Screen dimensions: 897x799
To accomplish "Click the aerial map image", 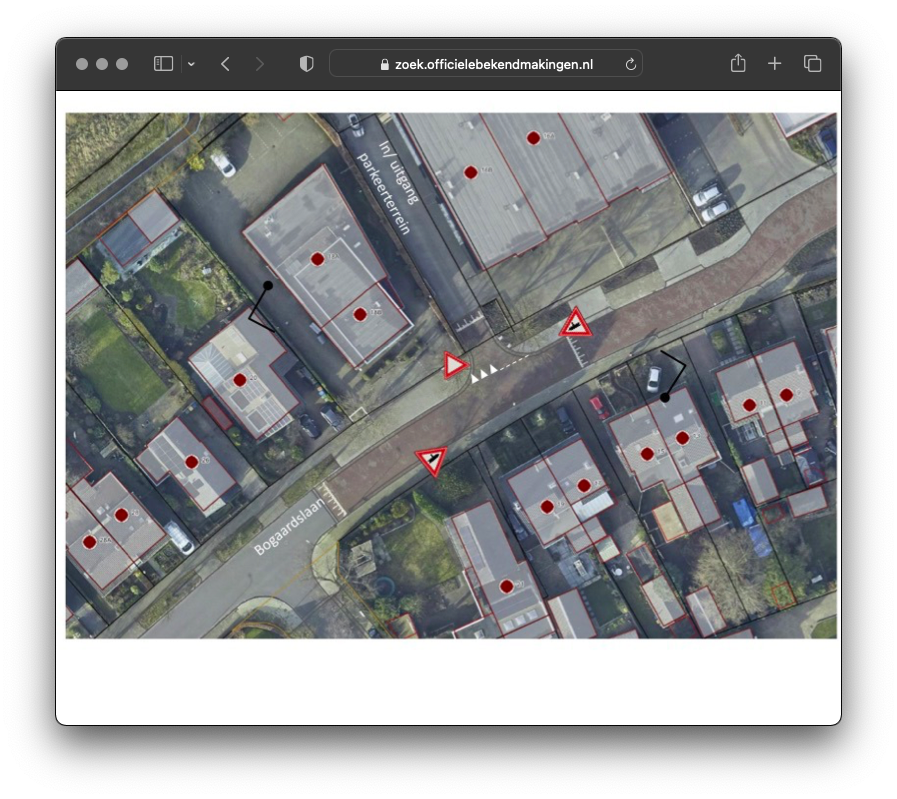I will pos(451,375).
